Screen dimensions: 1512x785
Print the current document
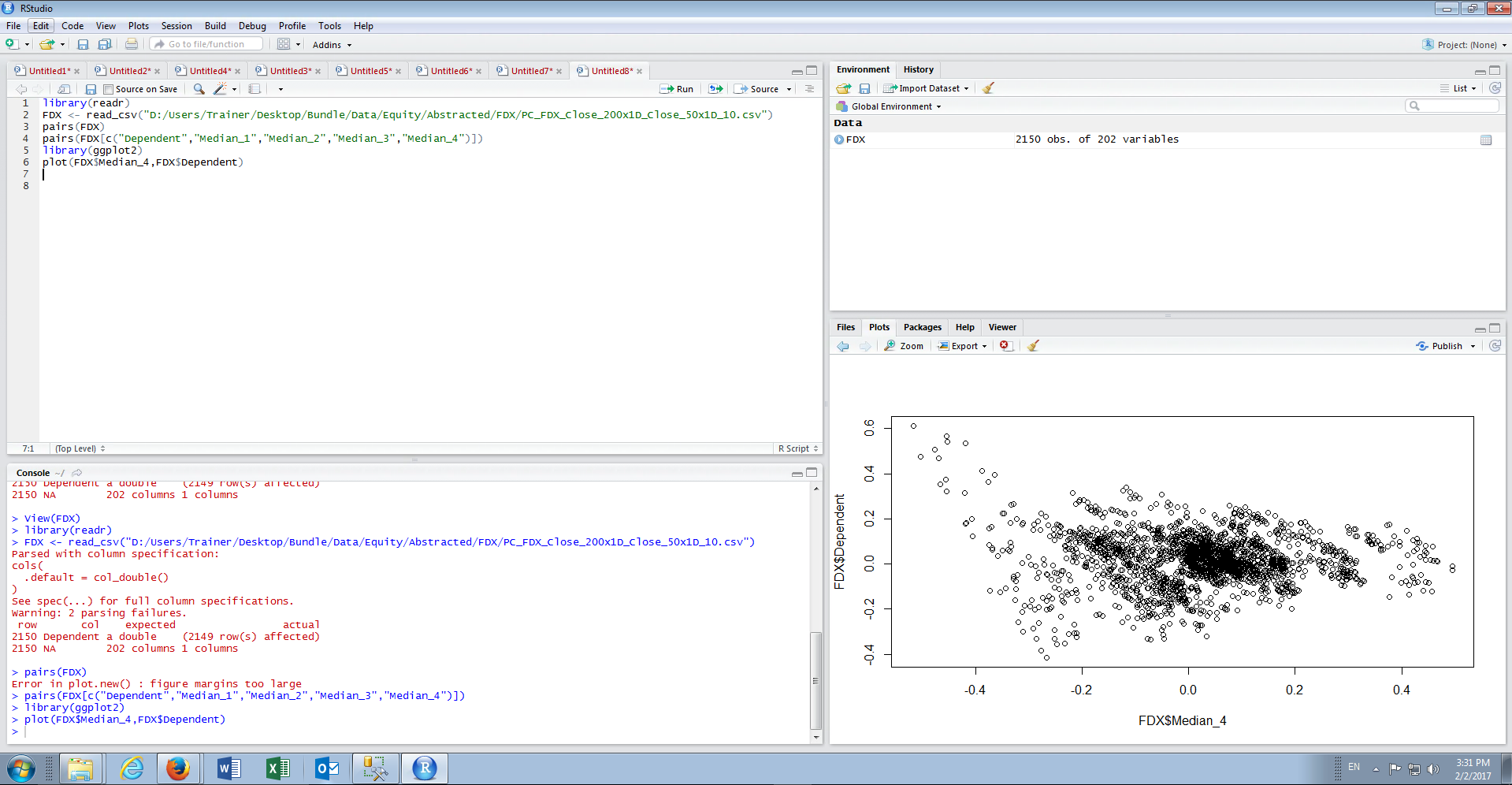tap(132, 44)
